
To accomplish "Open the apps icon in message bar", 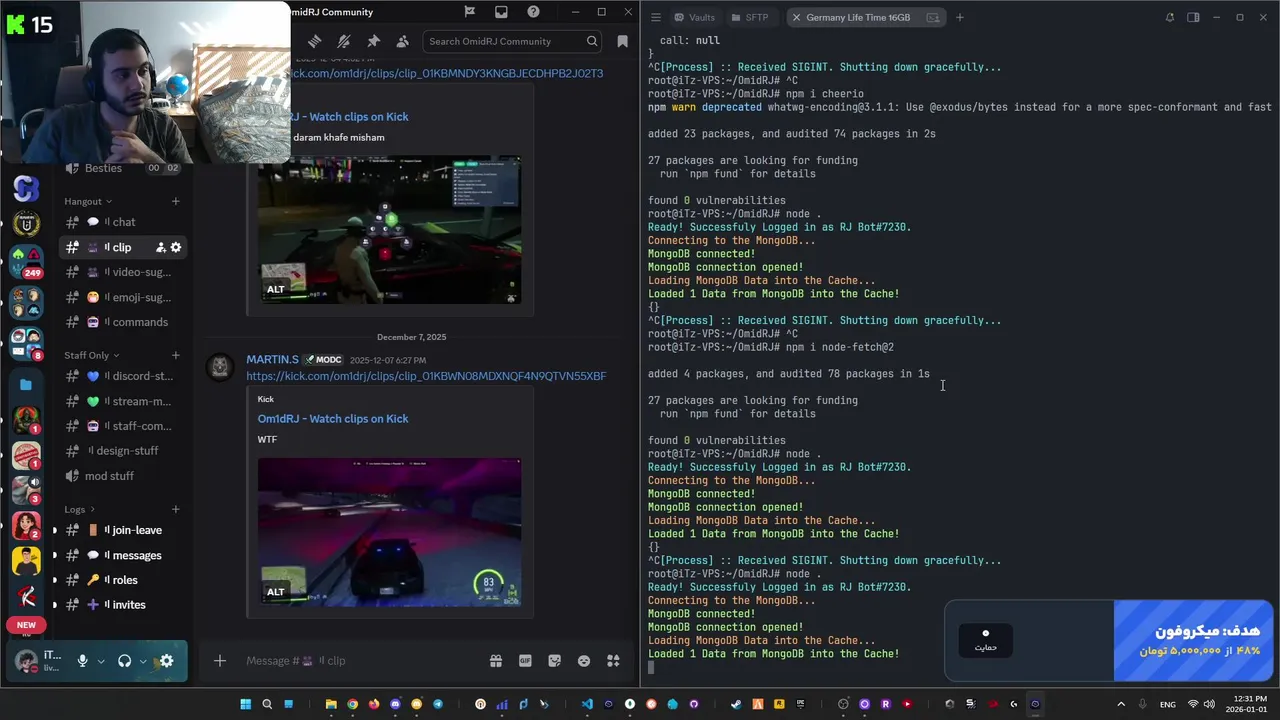I will [x=613, y=661].
